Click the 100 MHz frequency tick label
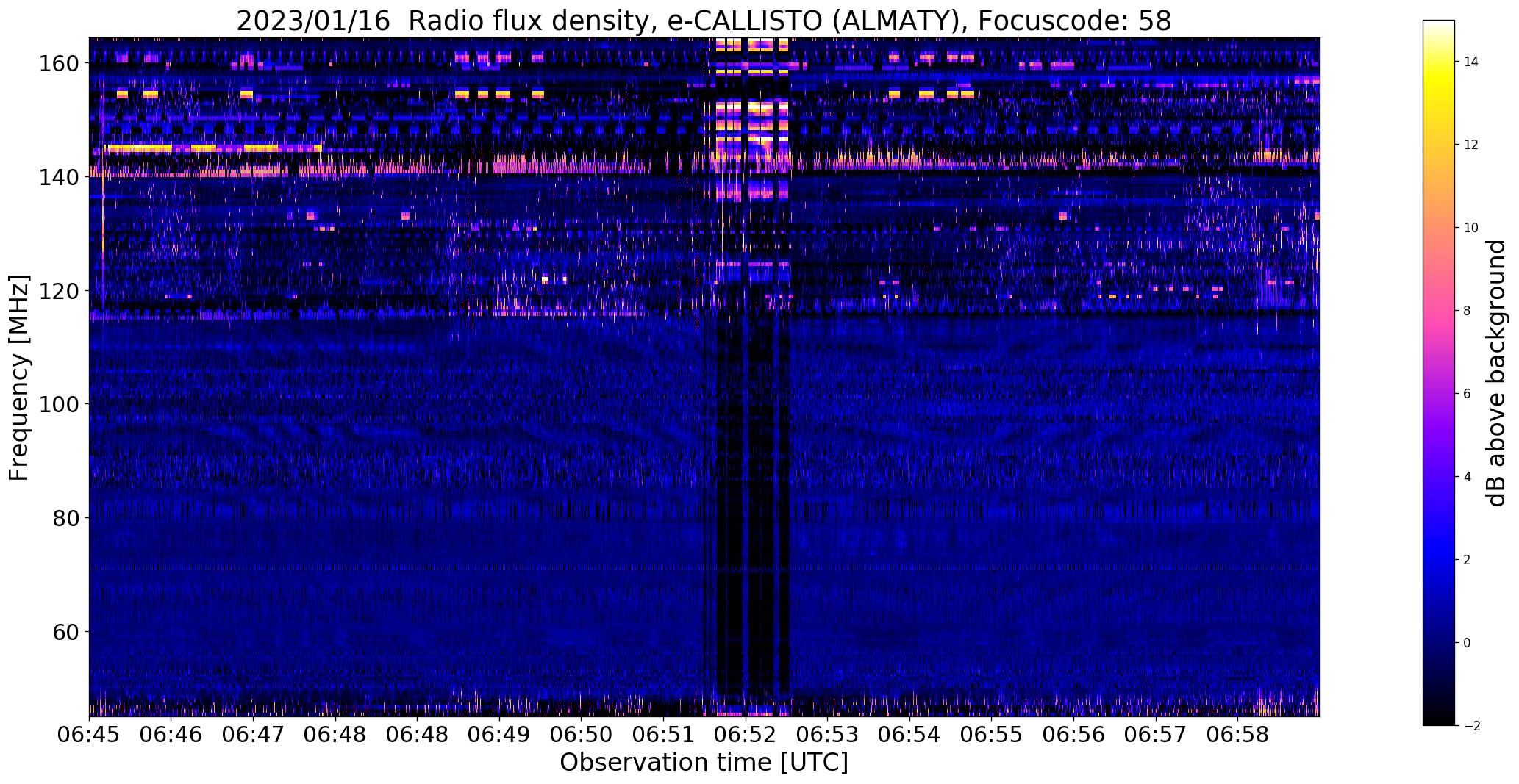This screenshot has width=1519, height=784. coord(59,404)
